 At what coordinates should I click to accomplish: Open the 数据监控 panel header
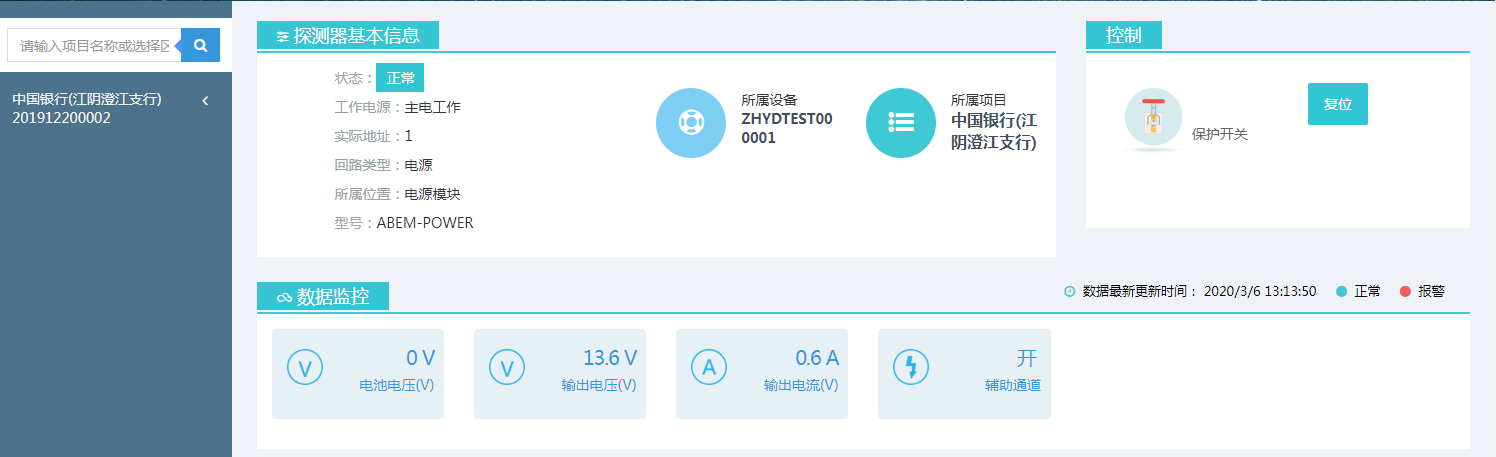[323, 297]
